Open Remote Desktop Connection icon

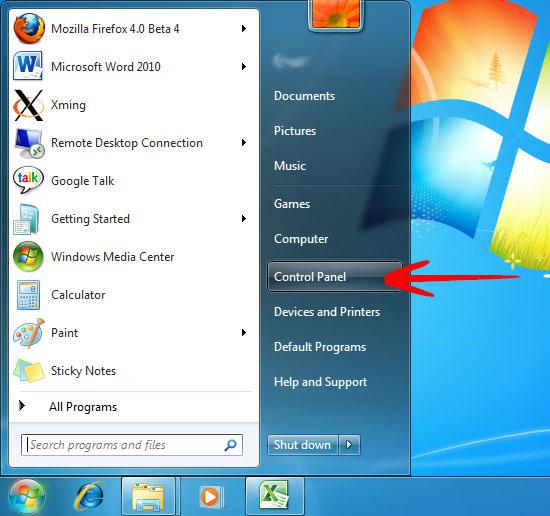[29, 143]
